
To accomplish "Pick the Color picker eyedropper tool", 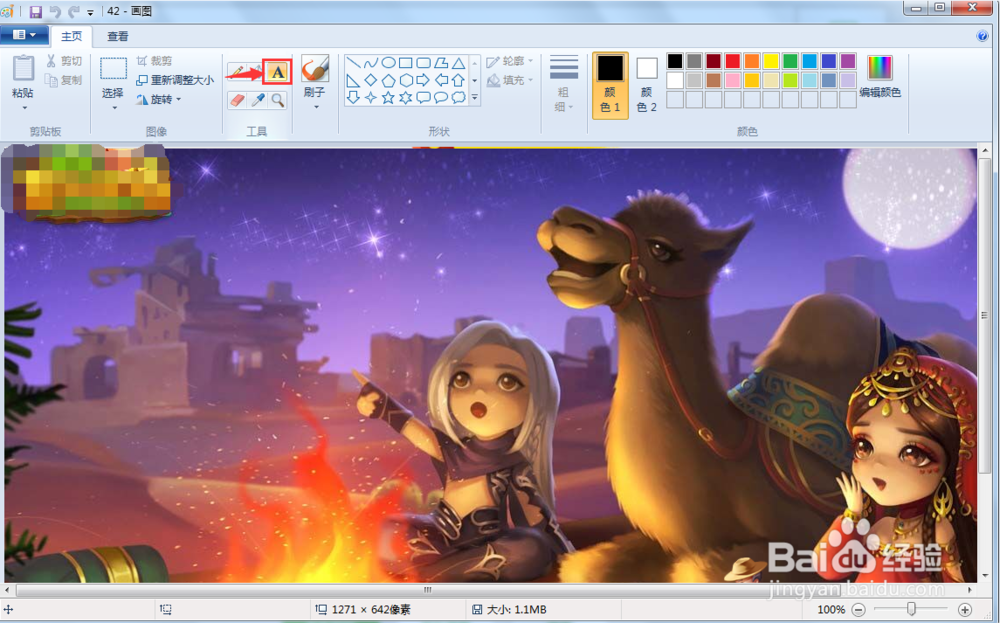I will [x=258, y=100].
